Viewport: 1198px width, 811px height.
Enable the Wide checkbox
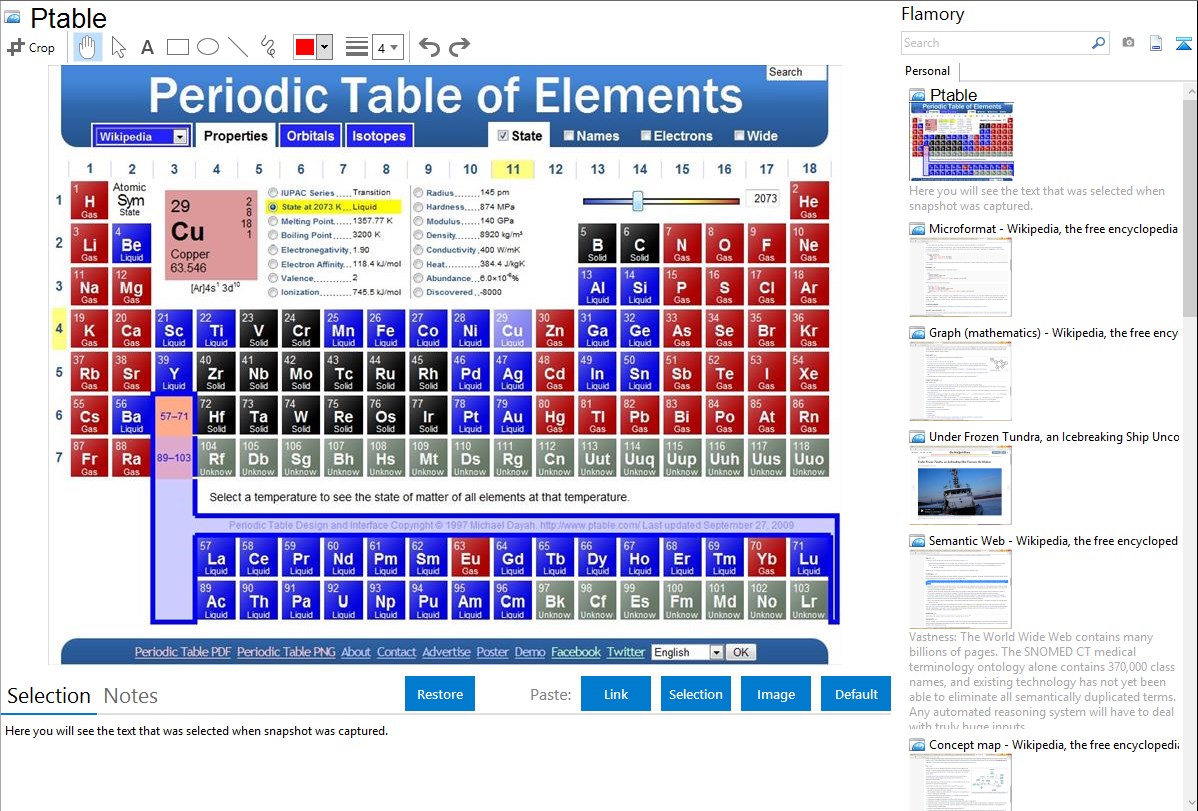pos(739,135)
